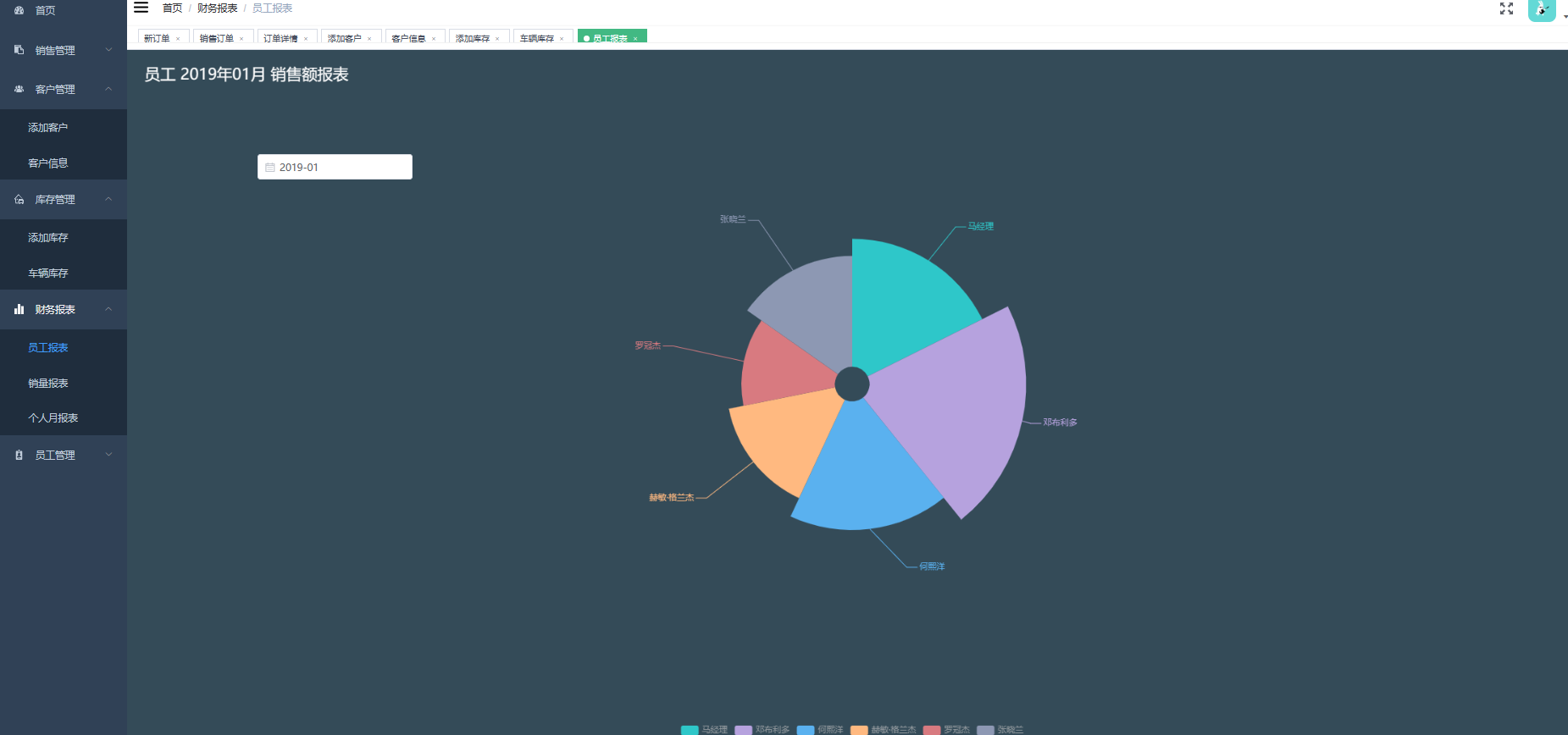Click 员工报表 in the breadcrumb
Image resolution: width=1568 pixels, height=735 pixels.
272,8
